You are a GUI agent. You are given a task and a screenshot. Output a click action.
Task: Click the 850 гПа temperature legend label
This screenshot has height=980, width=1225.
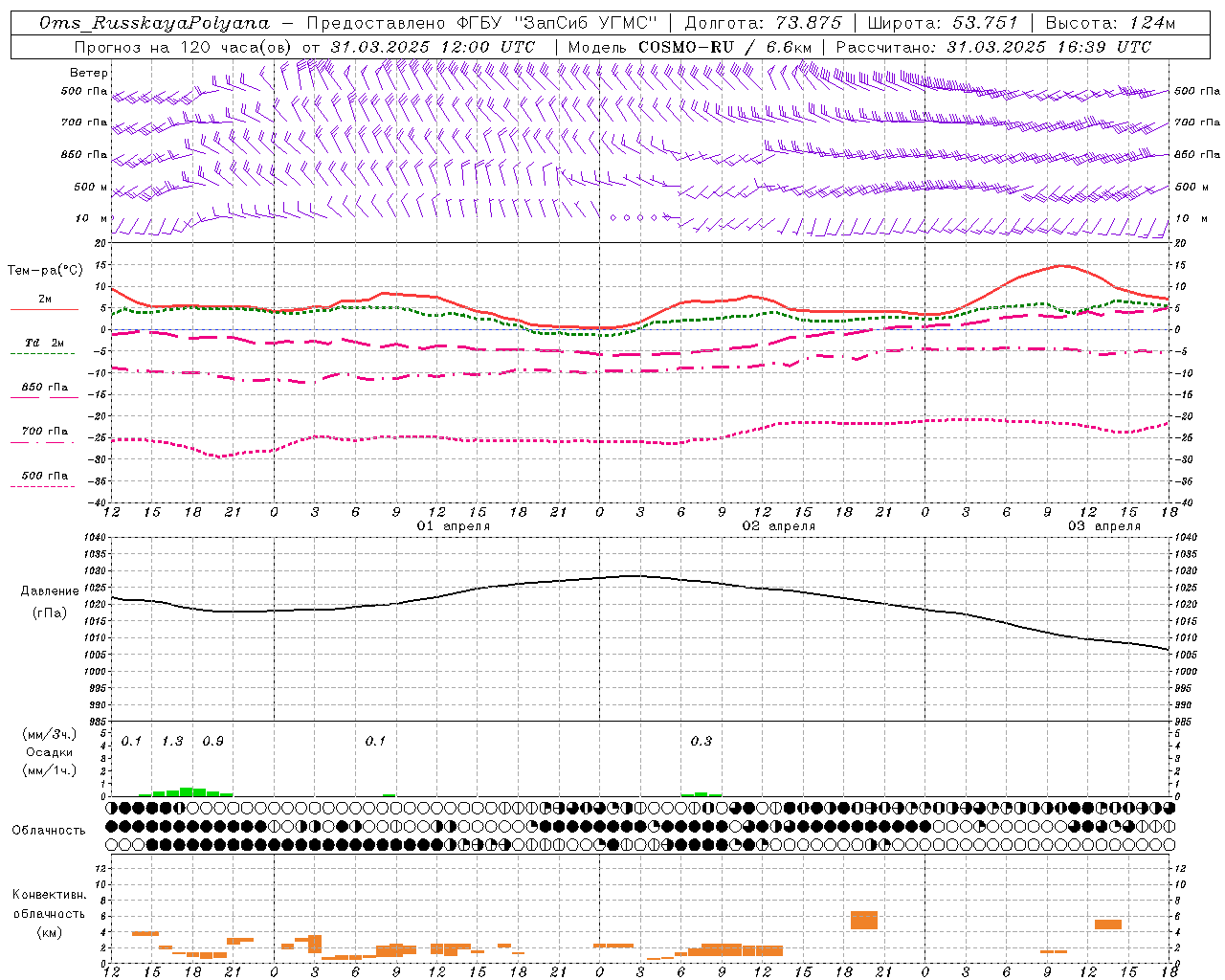(x=45, y=387)
